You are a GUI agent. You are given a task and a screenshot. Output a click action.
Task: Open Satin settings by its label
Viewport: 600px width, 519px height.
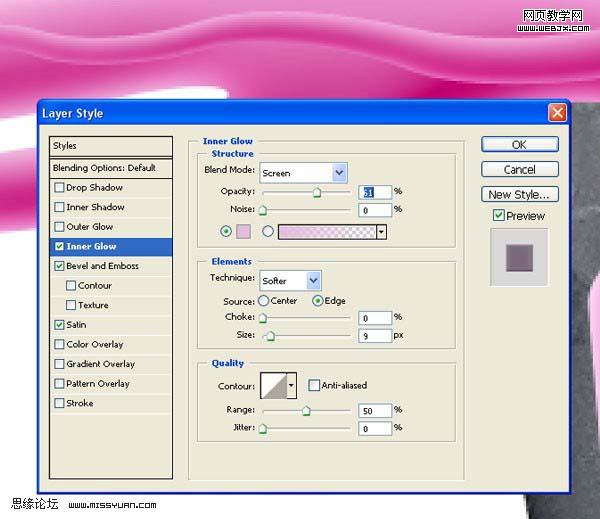[x=76, y=325]
